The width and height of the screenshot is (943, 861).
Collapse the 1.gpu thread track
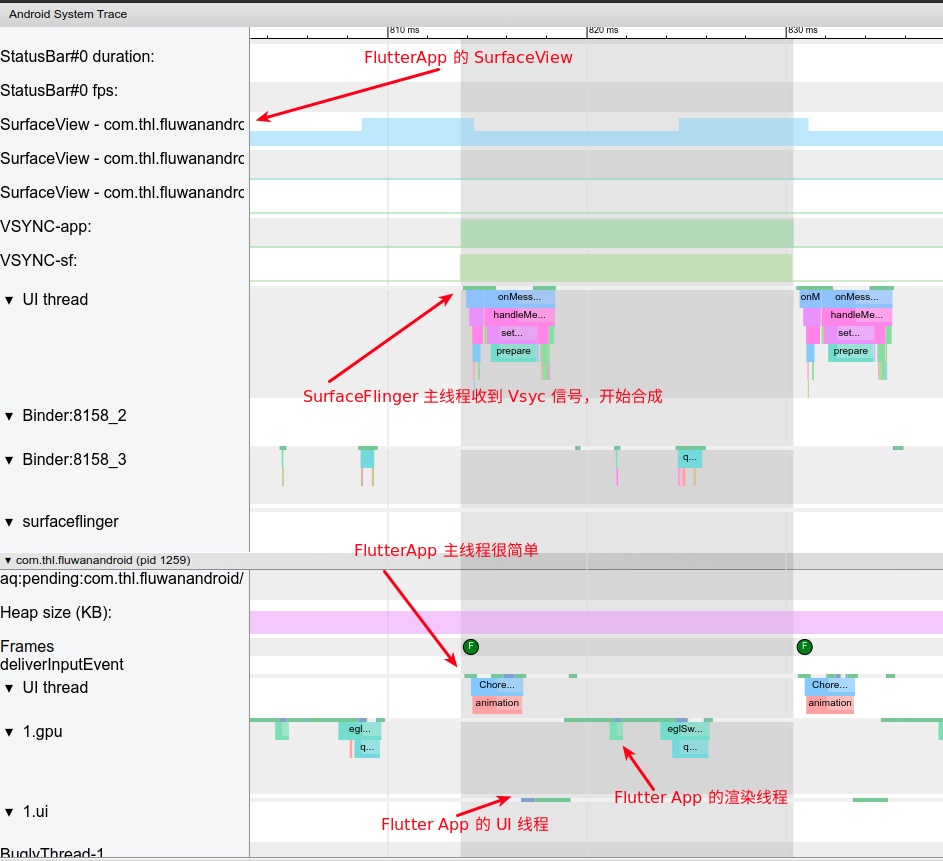(10, 732)
